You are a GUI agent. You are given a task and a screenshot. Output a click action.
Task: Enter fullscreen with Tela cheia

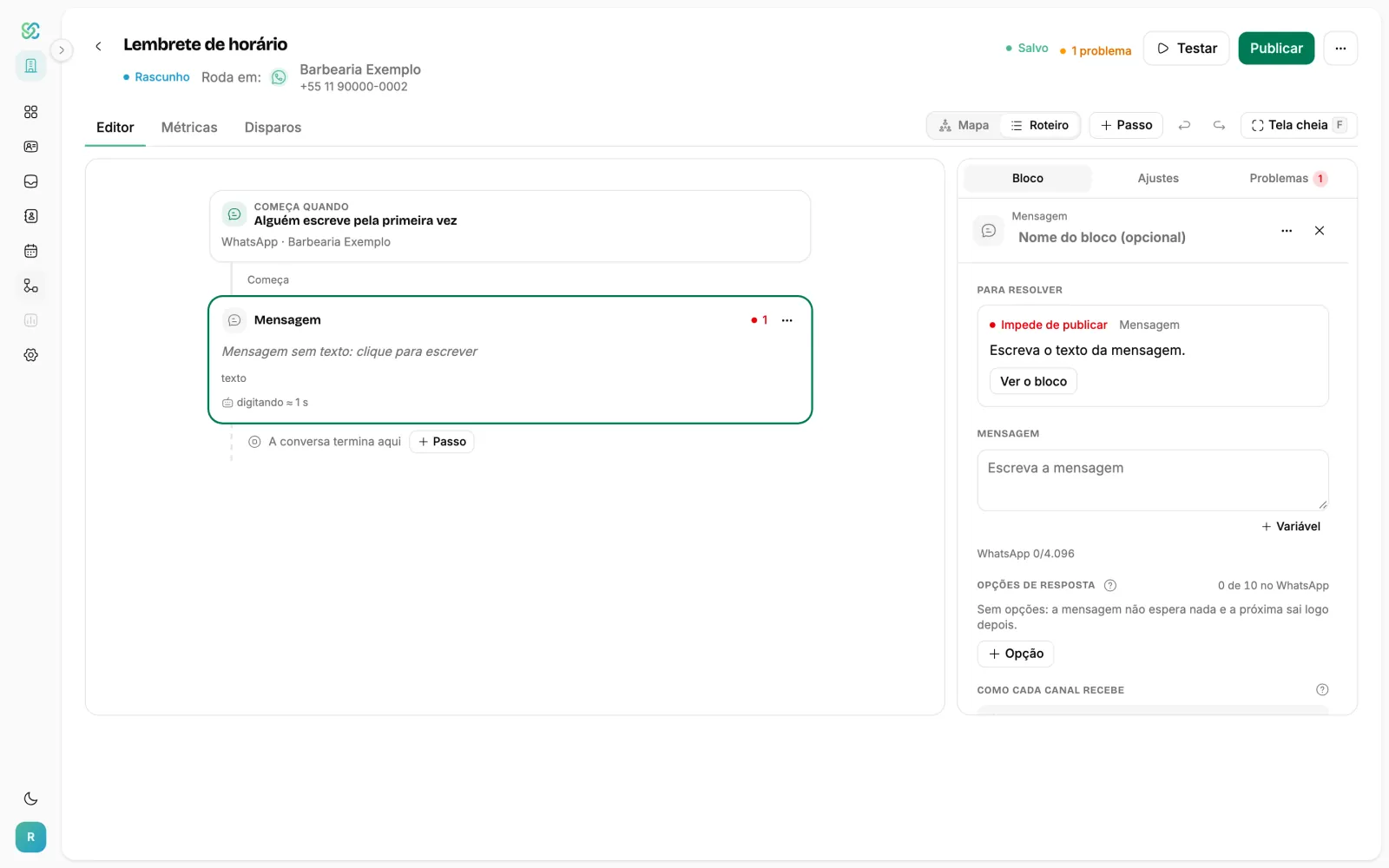pyautogui.click(x=1299, y=125)
